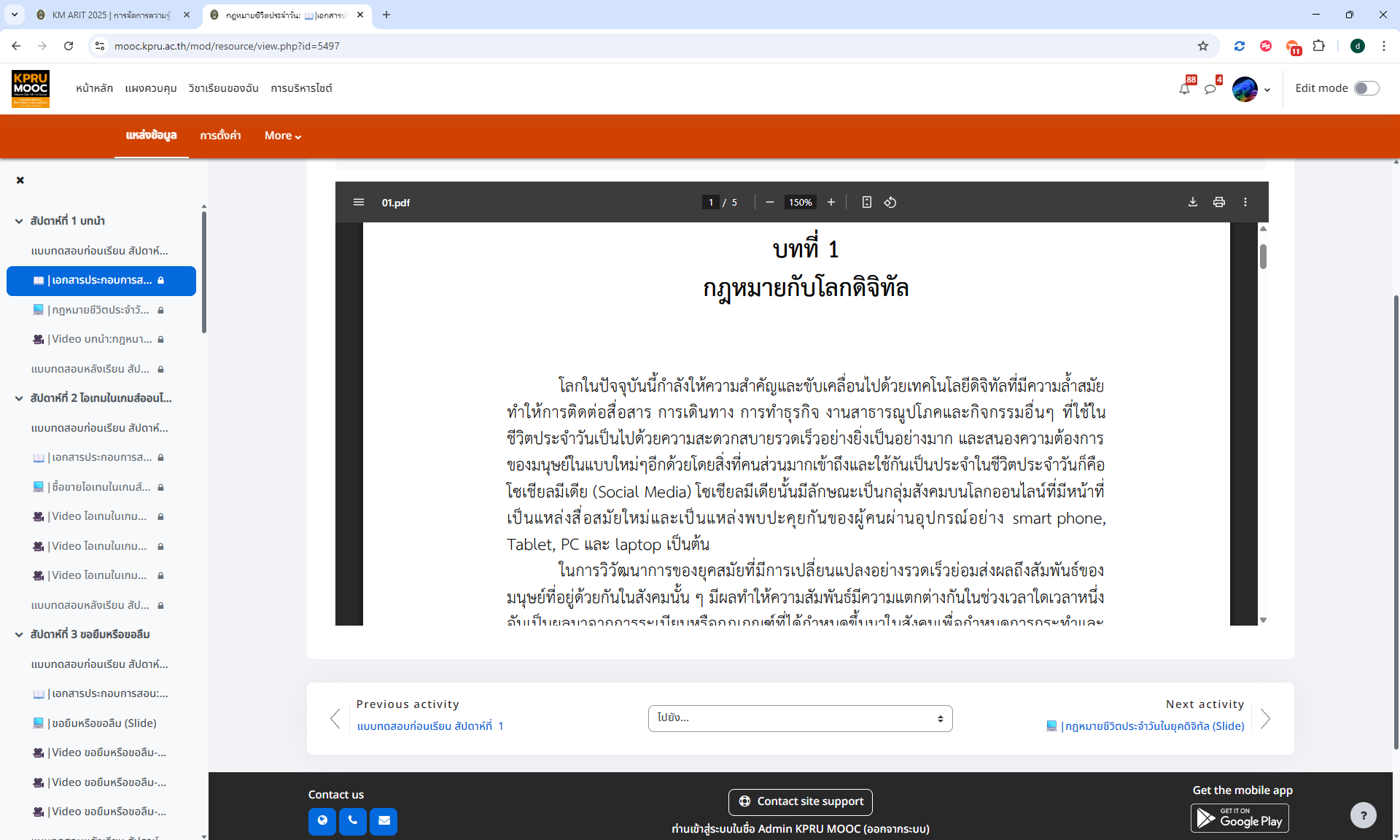
Task: Print the PDF document
Action: (1219, 202)
